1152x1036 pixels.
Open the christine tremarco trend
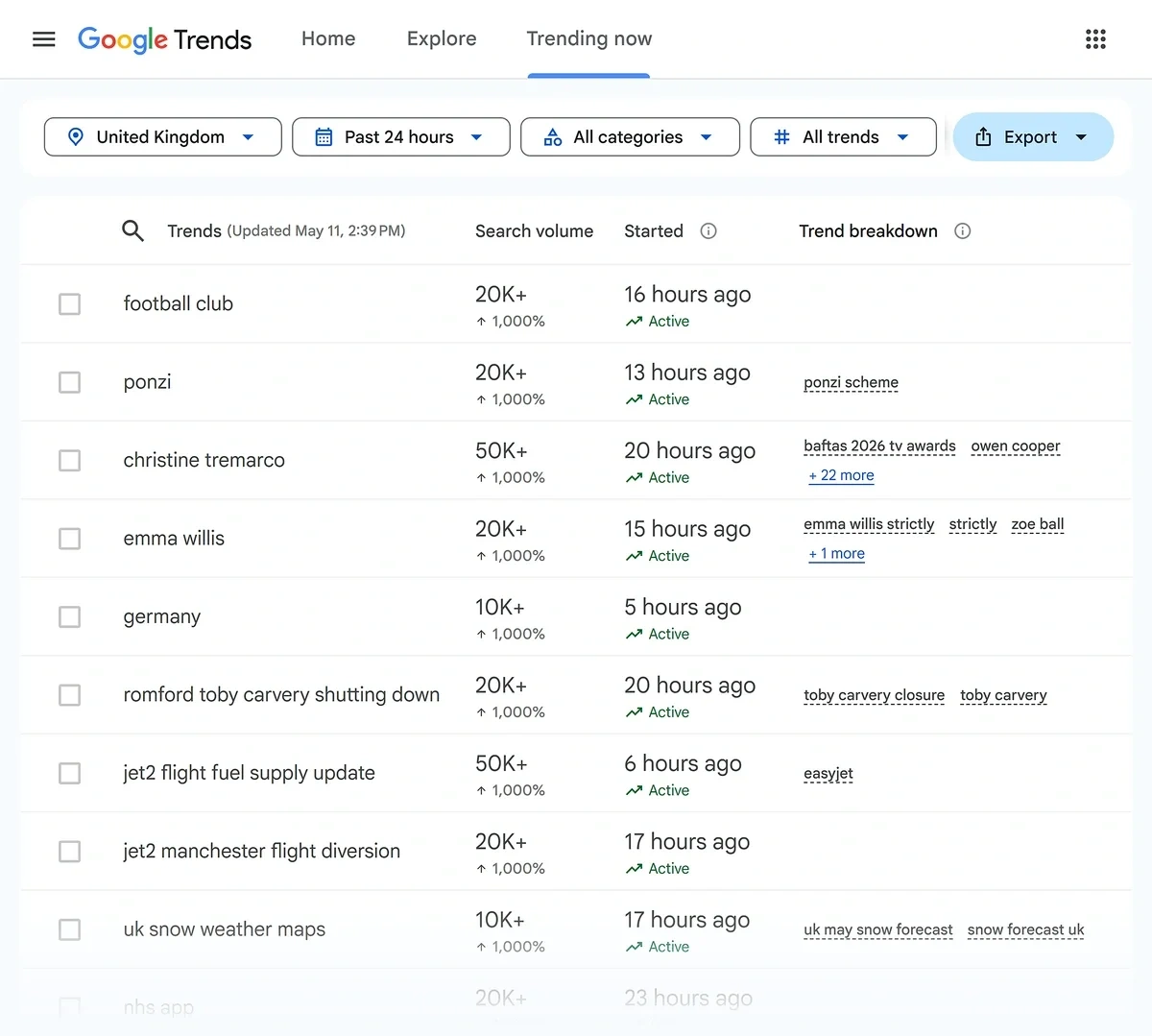(x=204, y=461)
